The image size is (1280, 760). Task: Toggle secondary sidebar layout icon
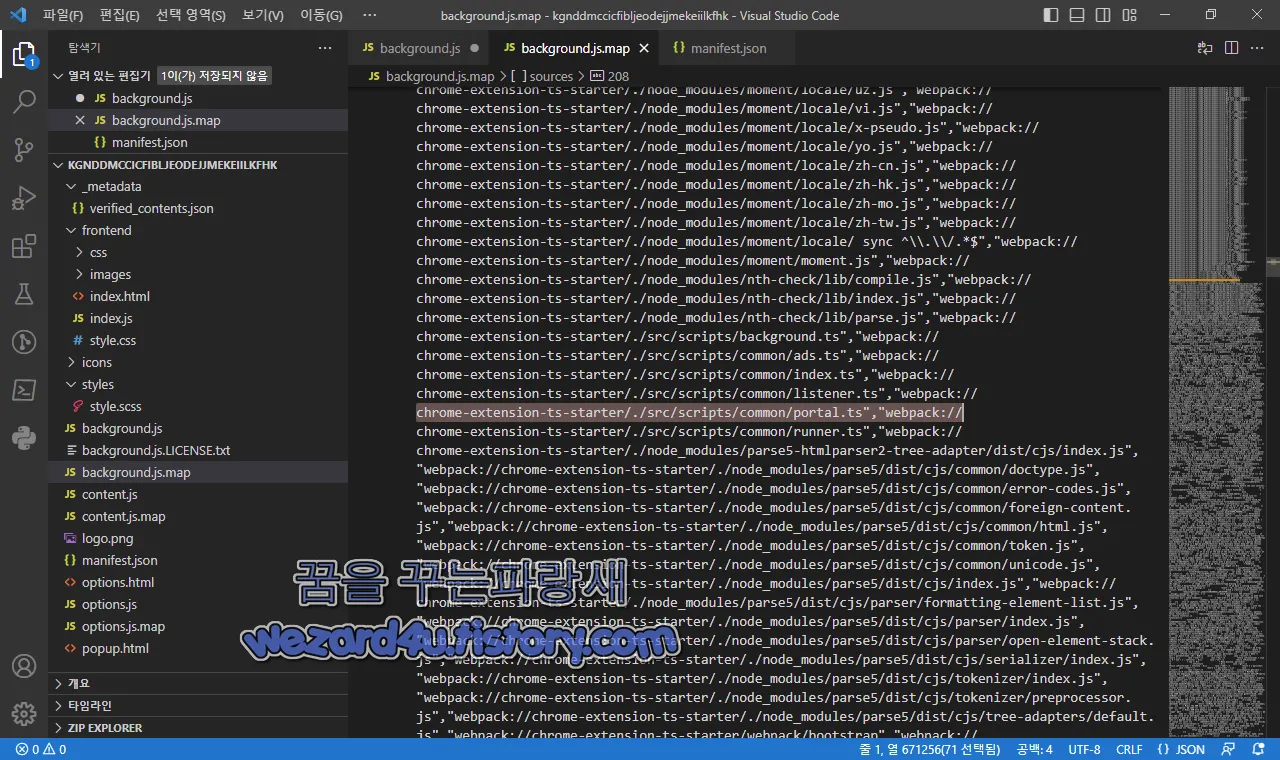[1103, 15]
